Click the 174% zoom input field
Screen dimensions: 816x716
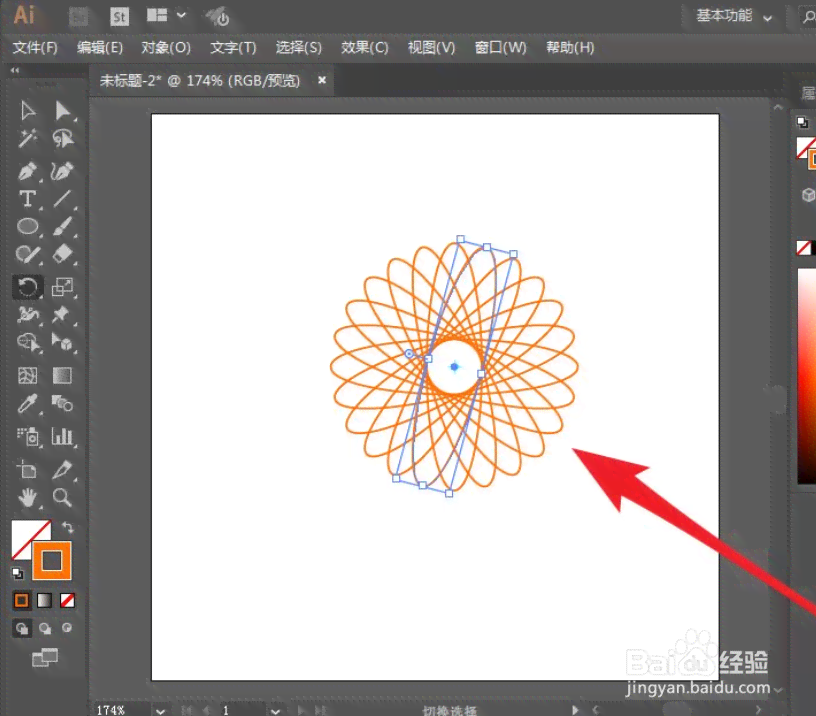(x=121, y=710)
